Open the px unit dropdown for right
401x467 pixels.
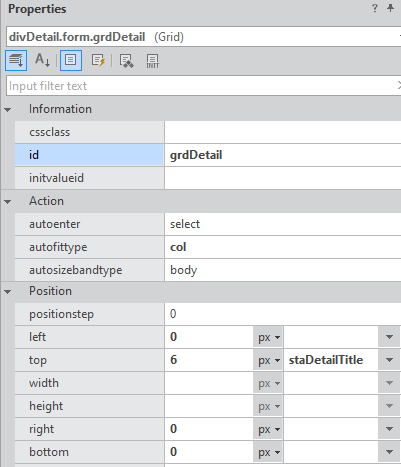(x=268, y=429)
